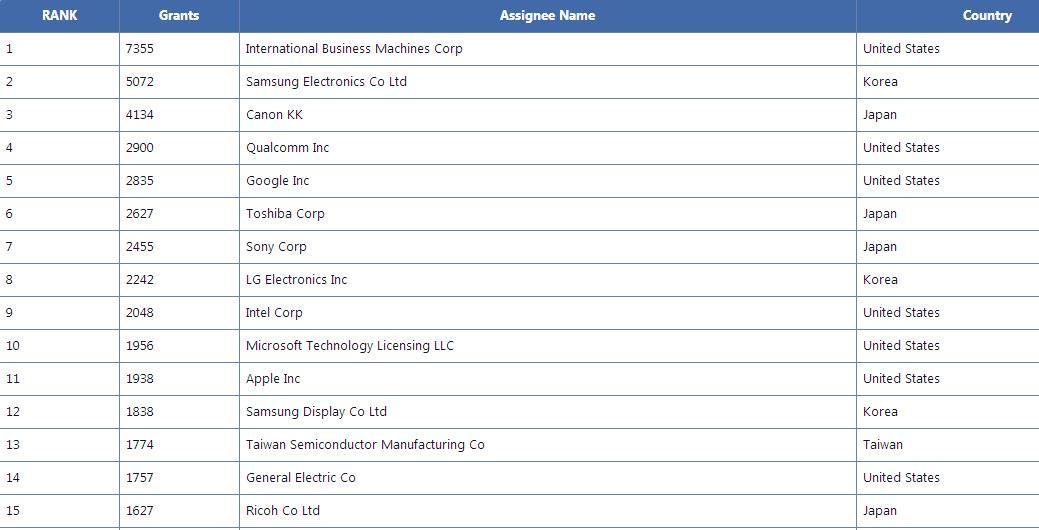Select Toshiba Corp in the table
Screen dimensions: 1039x530
285,213
